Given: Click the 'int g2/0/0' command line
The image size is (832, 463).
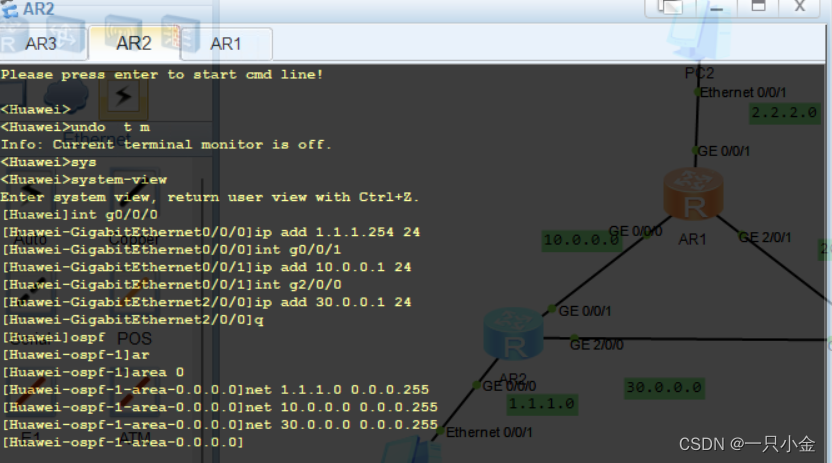Looking at the screenshot, I should [172, 285].
